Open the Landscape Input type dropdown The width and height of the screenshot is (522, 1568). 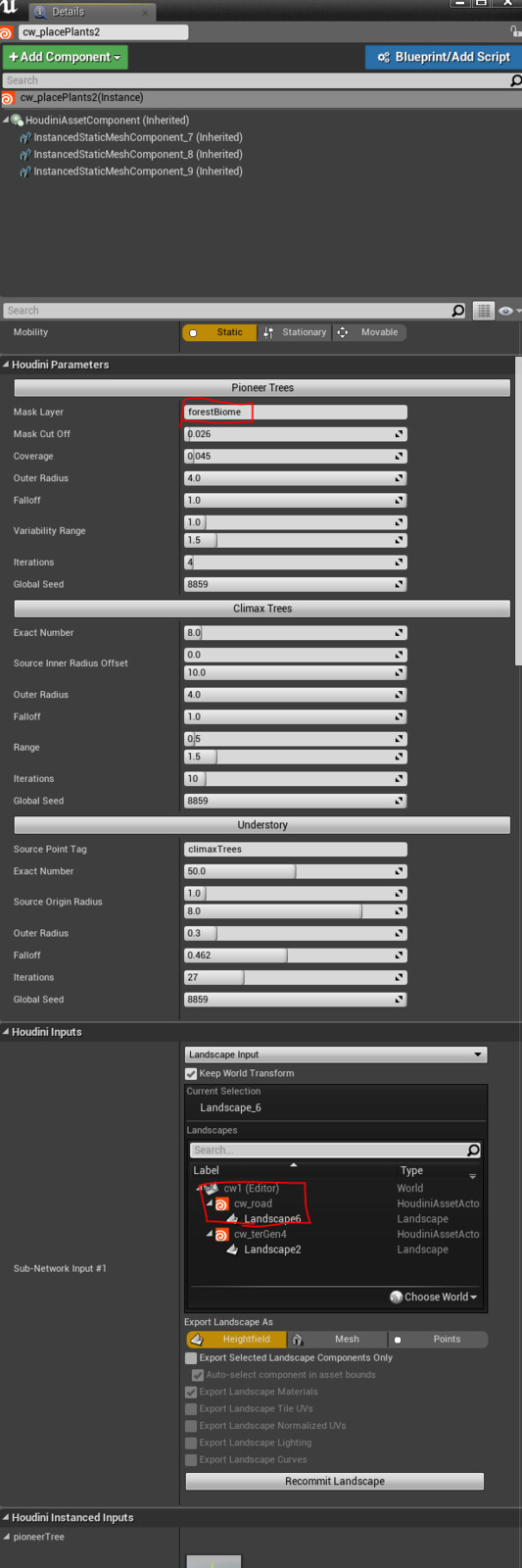click(336, 1055)
